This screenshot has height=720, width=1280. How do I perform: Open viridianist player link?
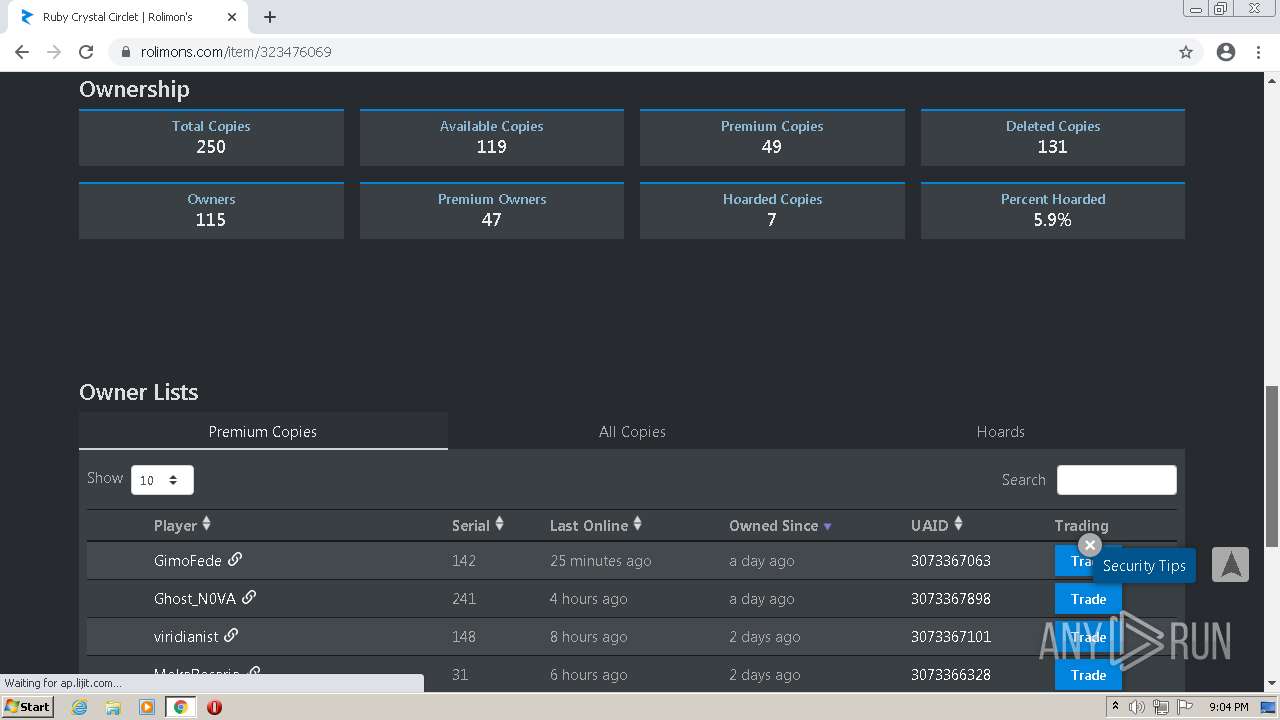point(186,637)
